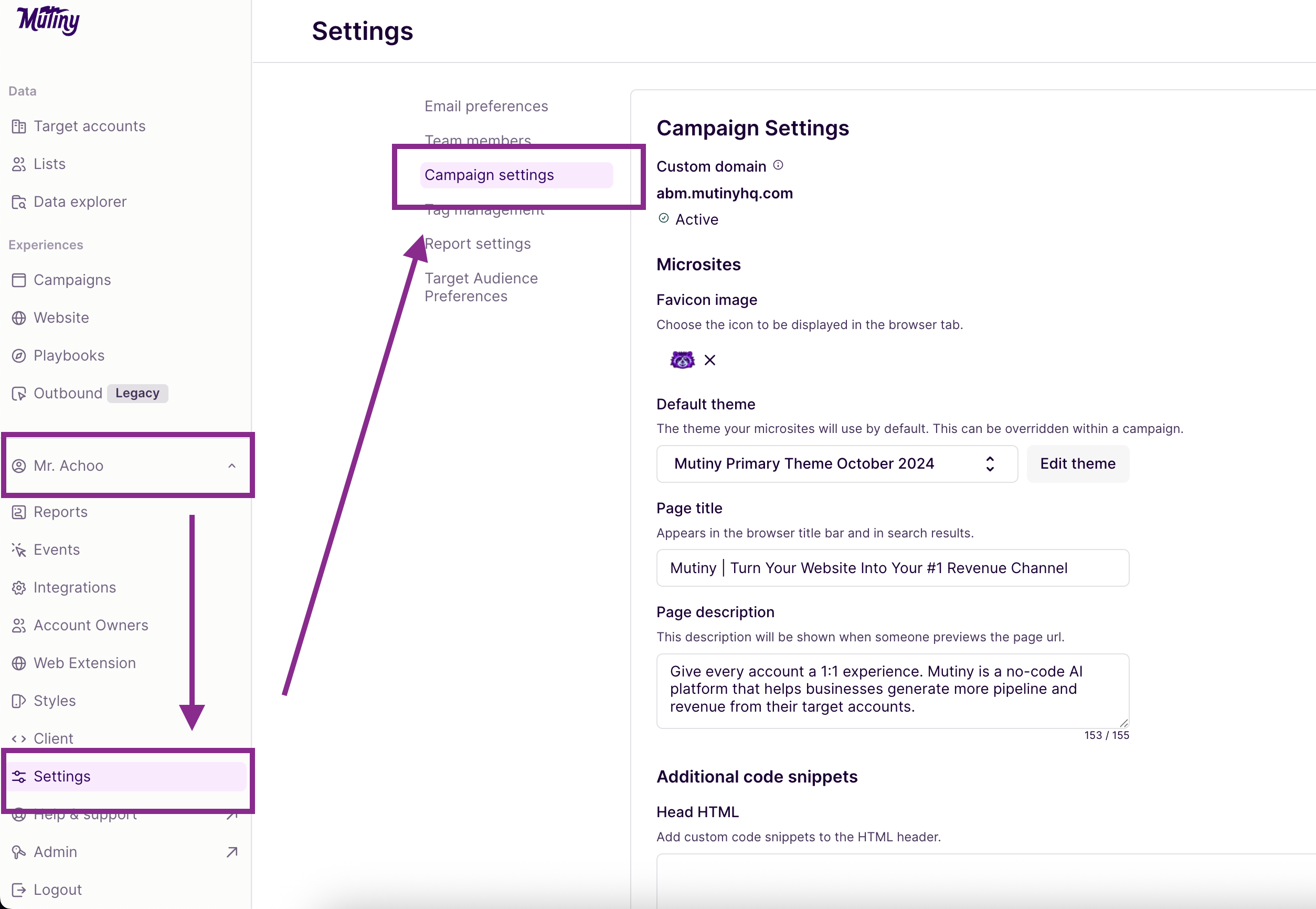Screen dimensions: 1316x909
Task: Click the raccoon favicon image
Action: tap(682, 360)
